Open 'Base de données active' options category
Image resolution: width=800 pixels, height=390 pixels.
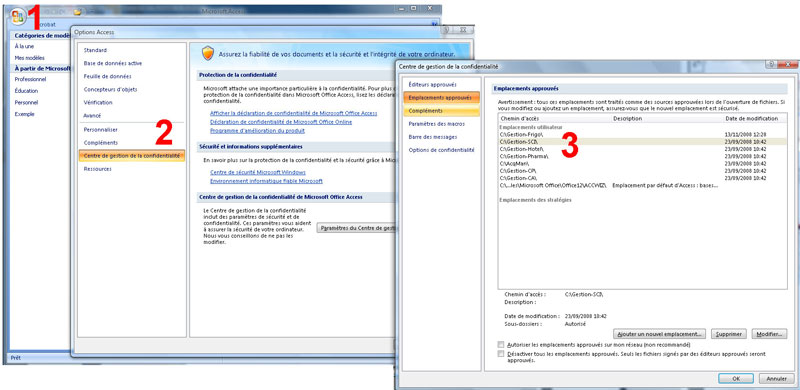[x=113, y=63]
